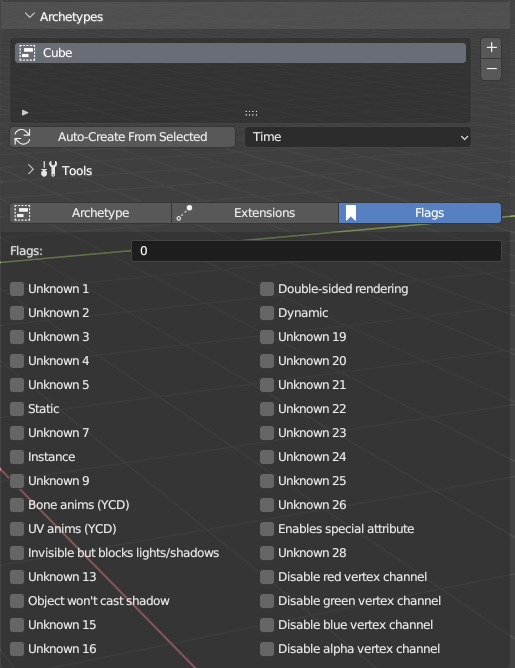Click the Flags value input field

point(316,251)
